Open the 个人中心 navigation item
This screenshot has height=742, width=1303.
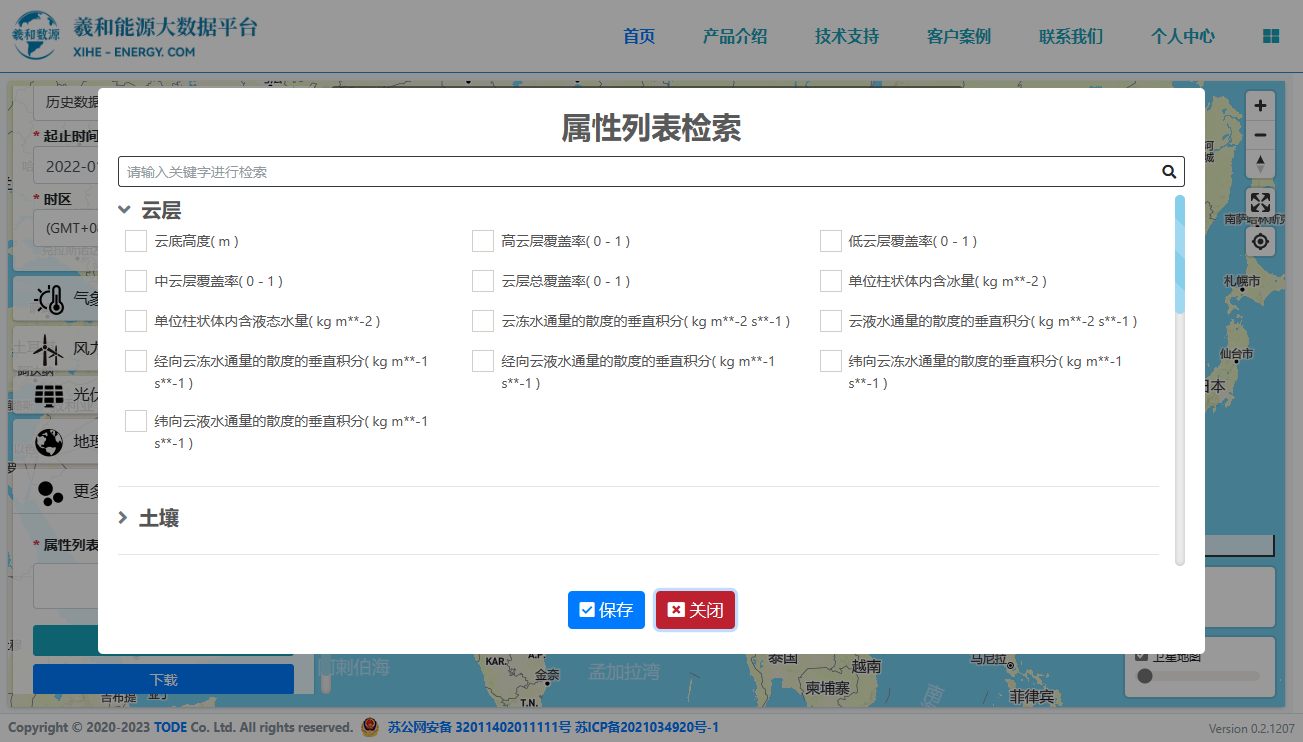[x=1183, y=36]
